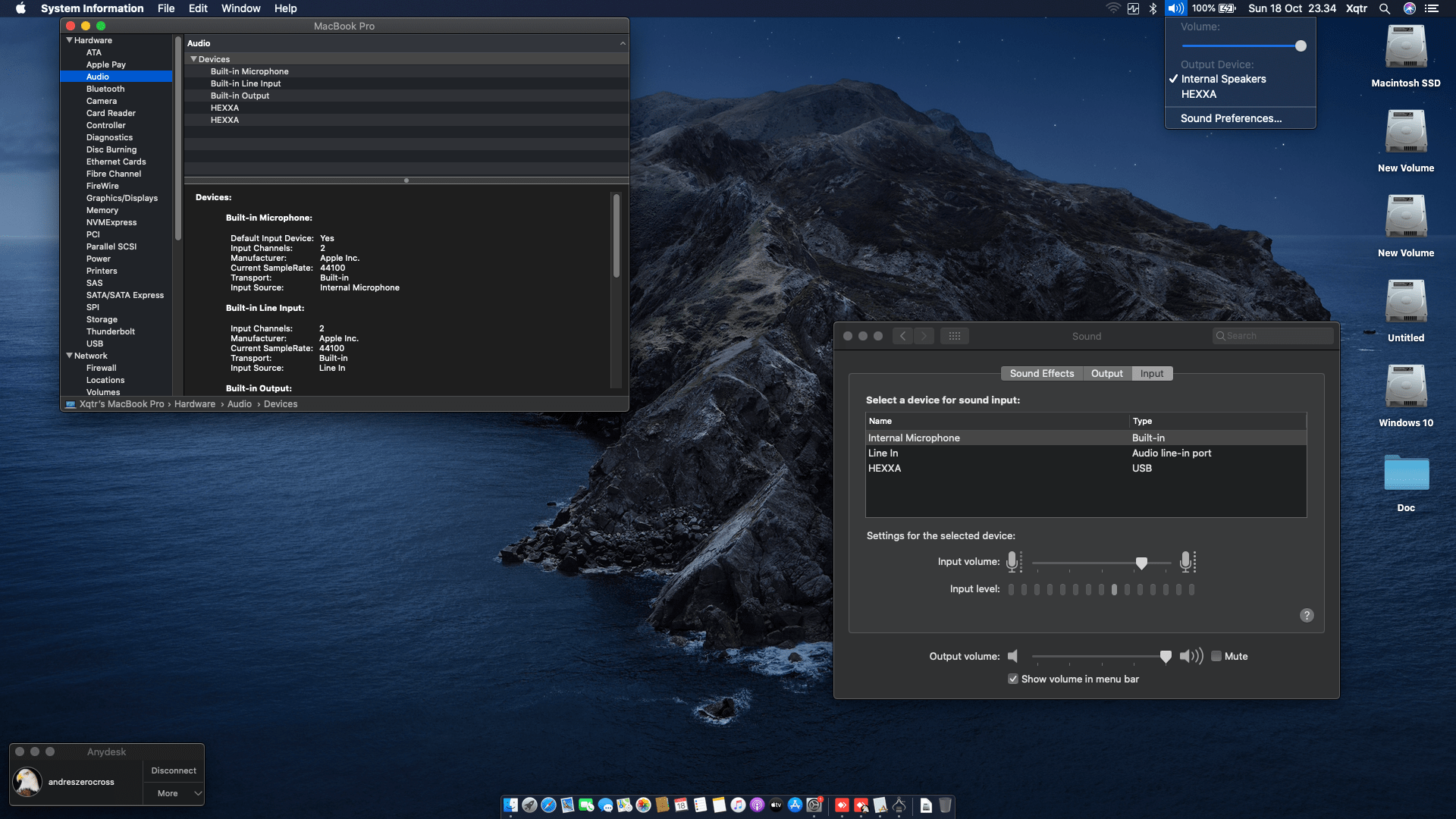The height and width of the screenshot is (819, 1456).
Task: Click the battery status in menu bar
Action: click(1214, 8)
